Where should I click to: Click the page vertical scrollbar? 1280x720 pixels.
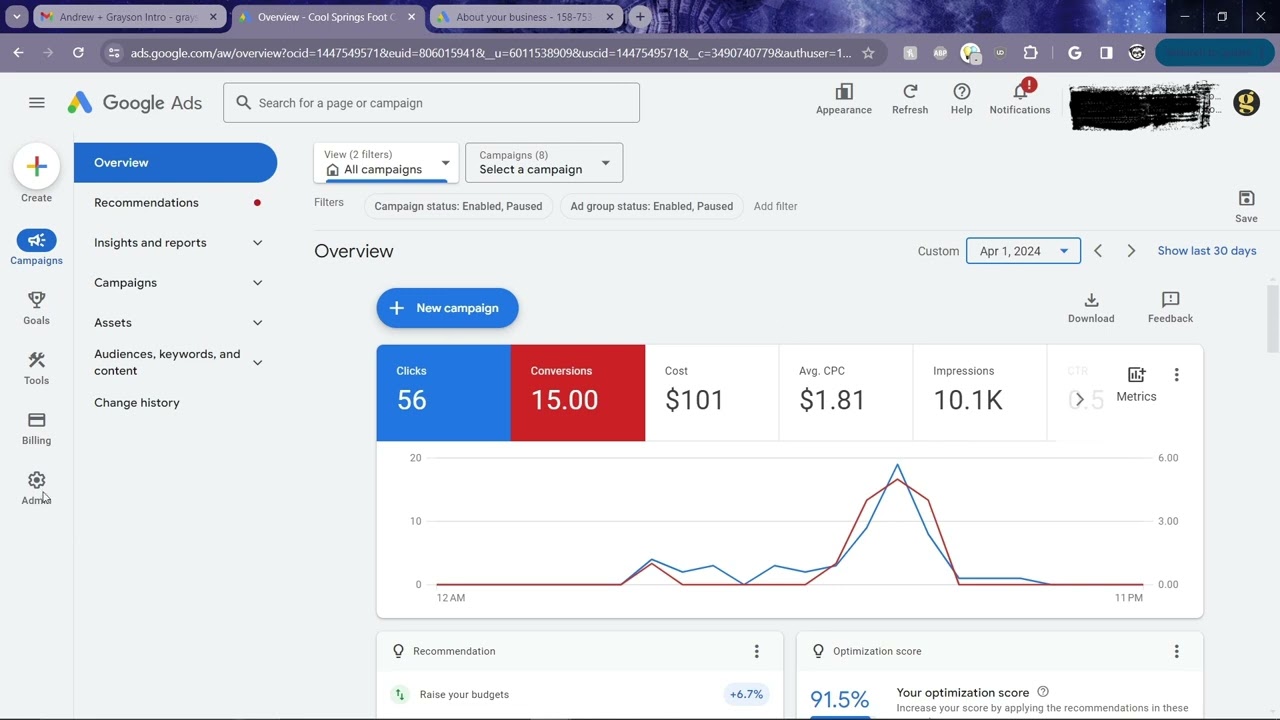coord(1273,317)
